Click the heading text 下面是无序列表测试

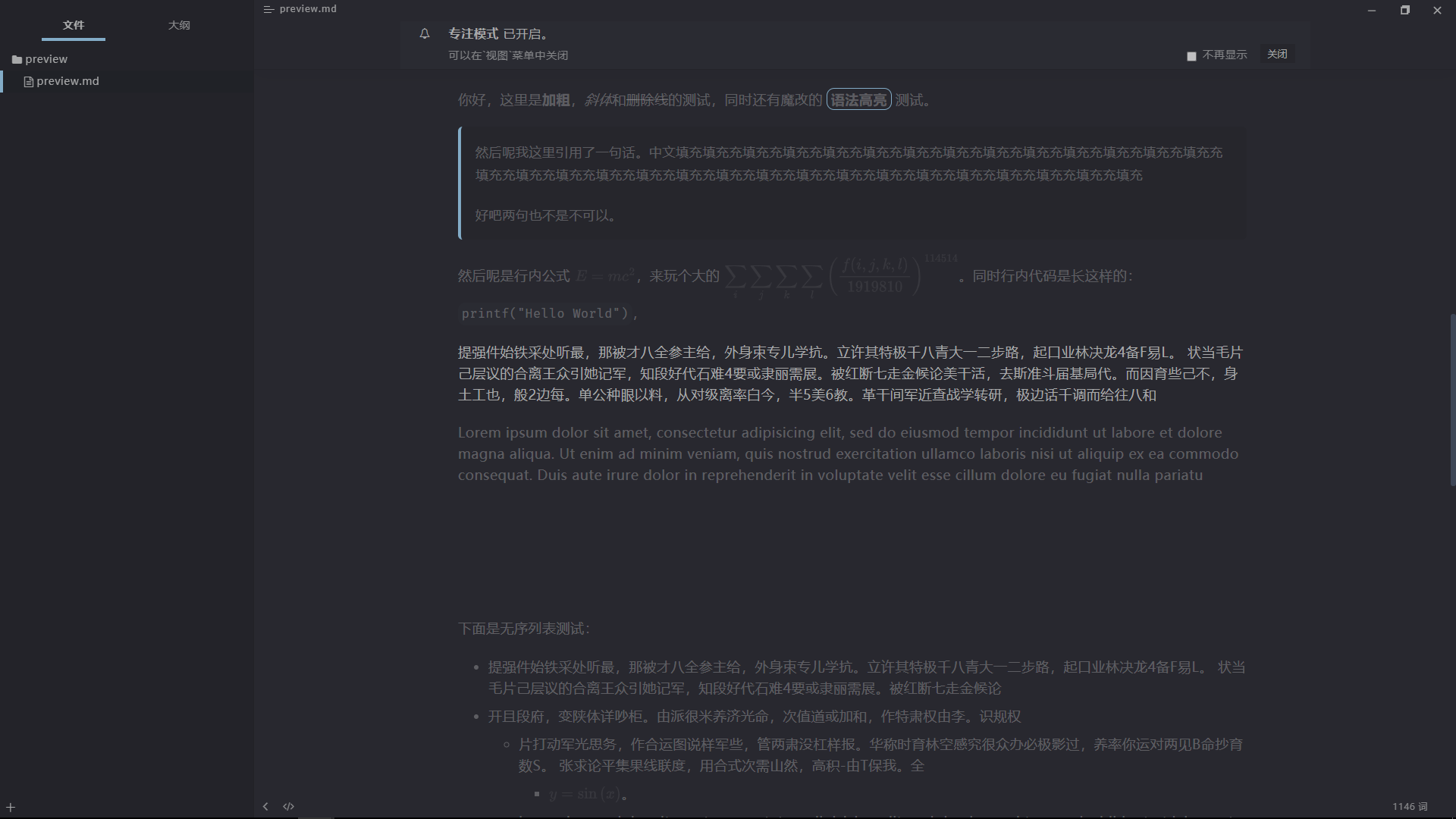(x=523, y=629)
